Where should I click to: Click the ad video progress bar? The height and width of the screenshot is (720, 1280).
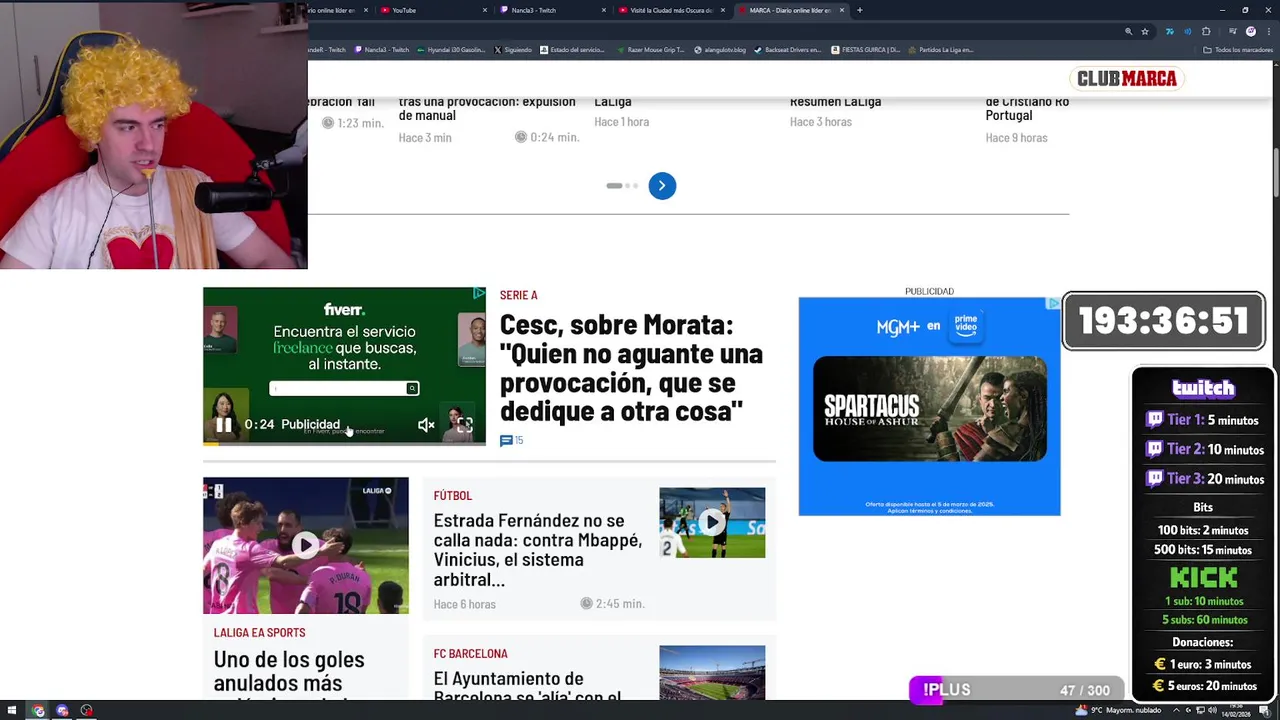tap(344, 442)
